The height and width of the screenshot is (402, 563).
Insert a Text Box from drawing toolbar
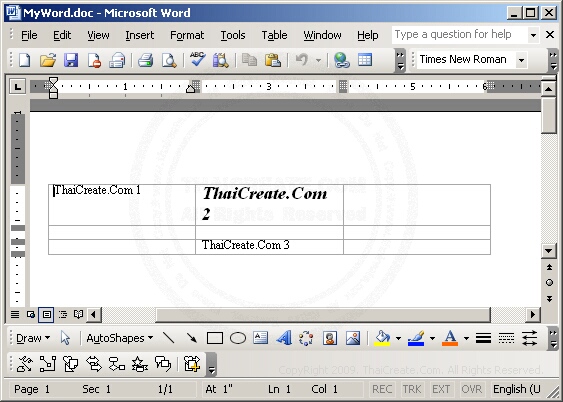point(261,338)
